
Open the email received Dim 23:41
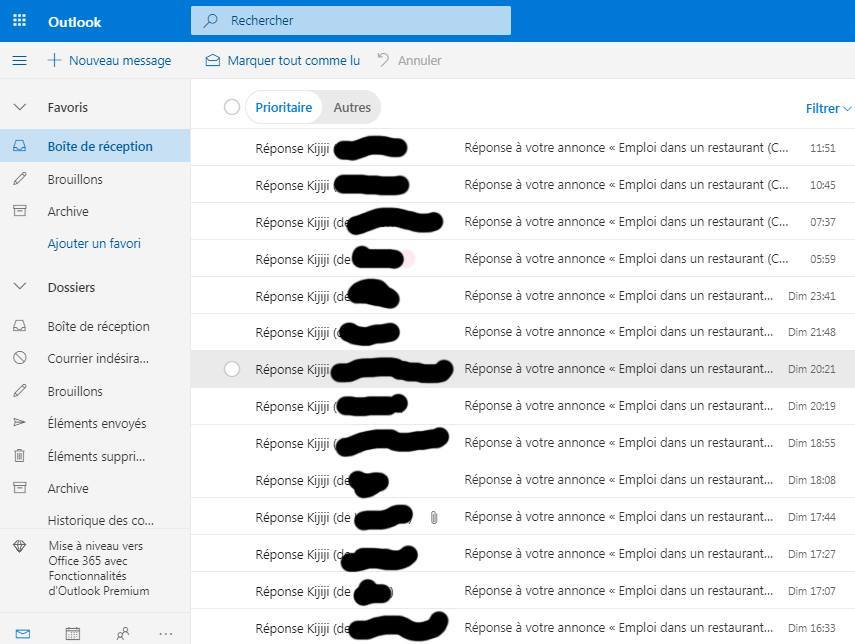click(522, 296)
